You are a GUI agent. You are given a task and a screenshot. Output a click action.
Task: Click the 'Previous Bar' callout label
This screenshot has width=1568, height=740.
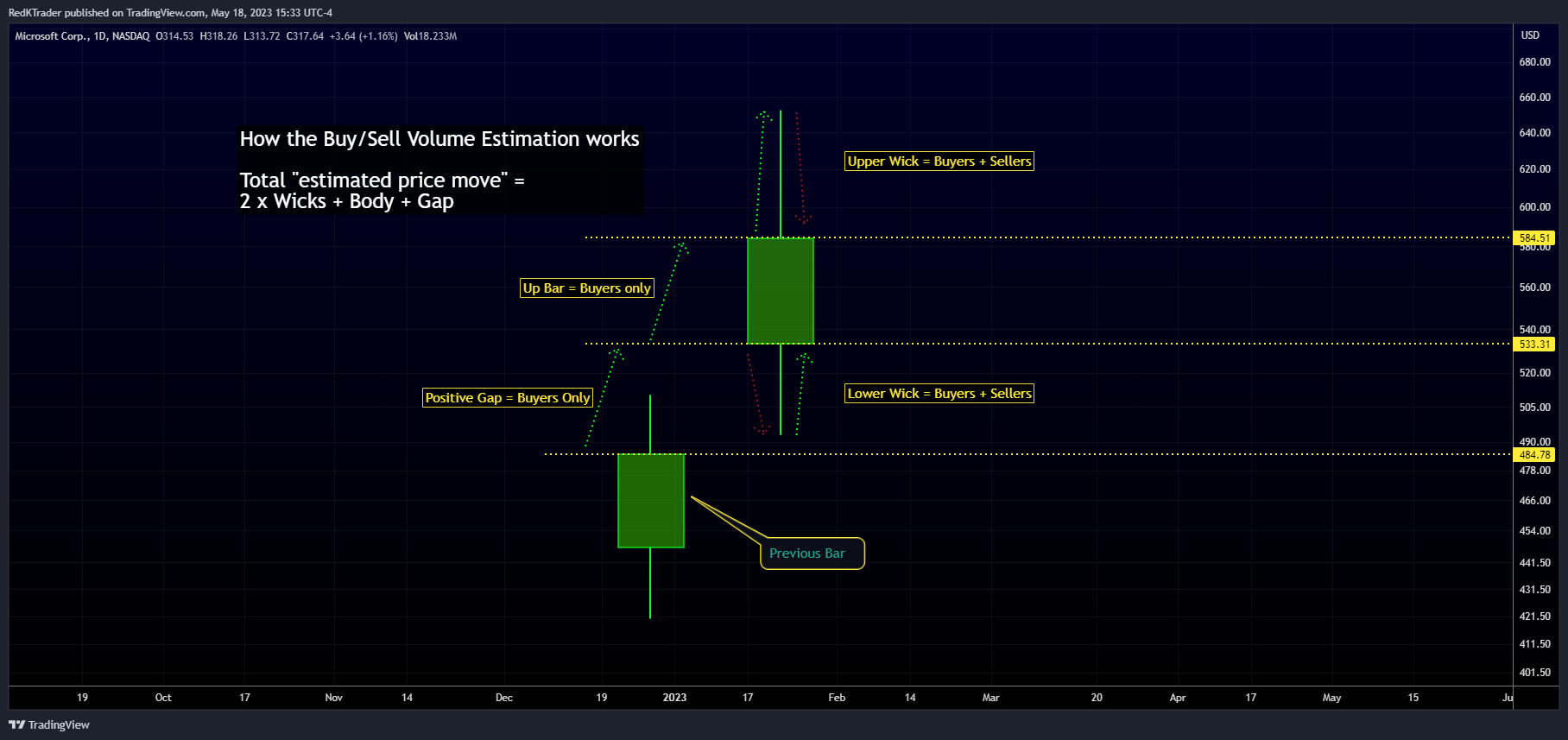pyautogui.click(x=812, y=553)
